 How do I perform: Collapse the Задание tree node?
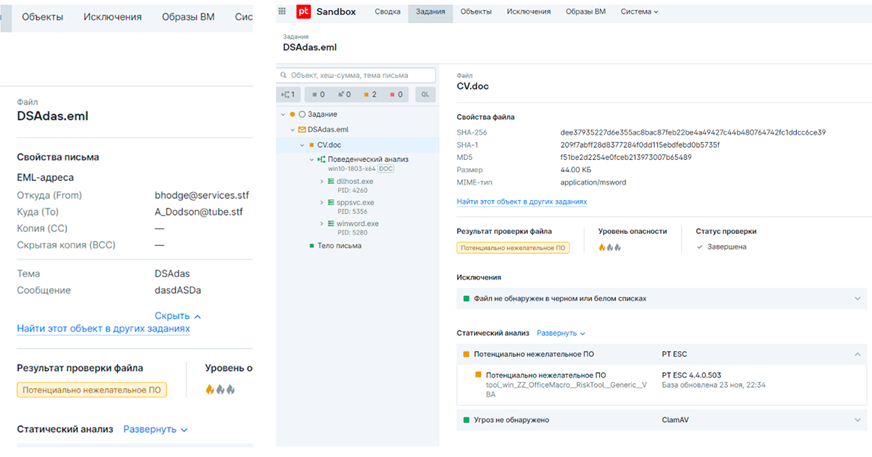pyautogui.click(x=283, y=114)
